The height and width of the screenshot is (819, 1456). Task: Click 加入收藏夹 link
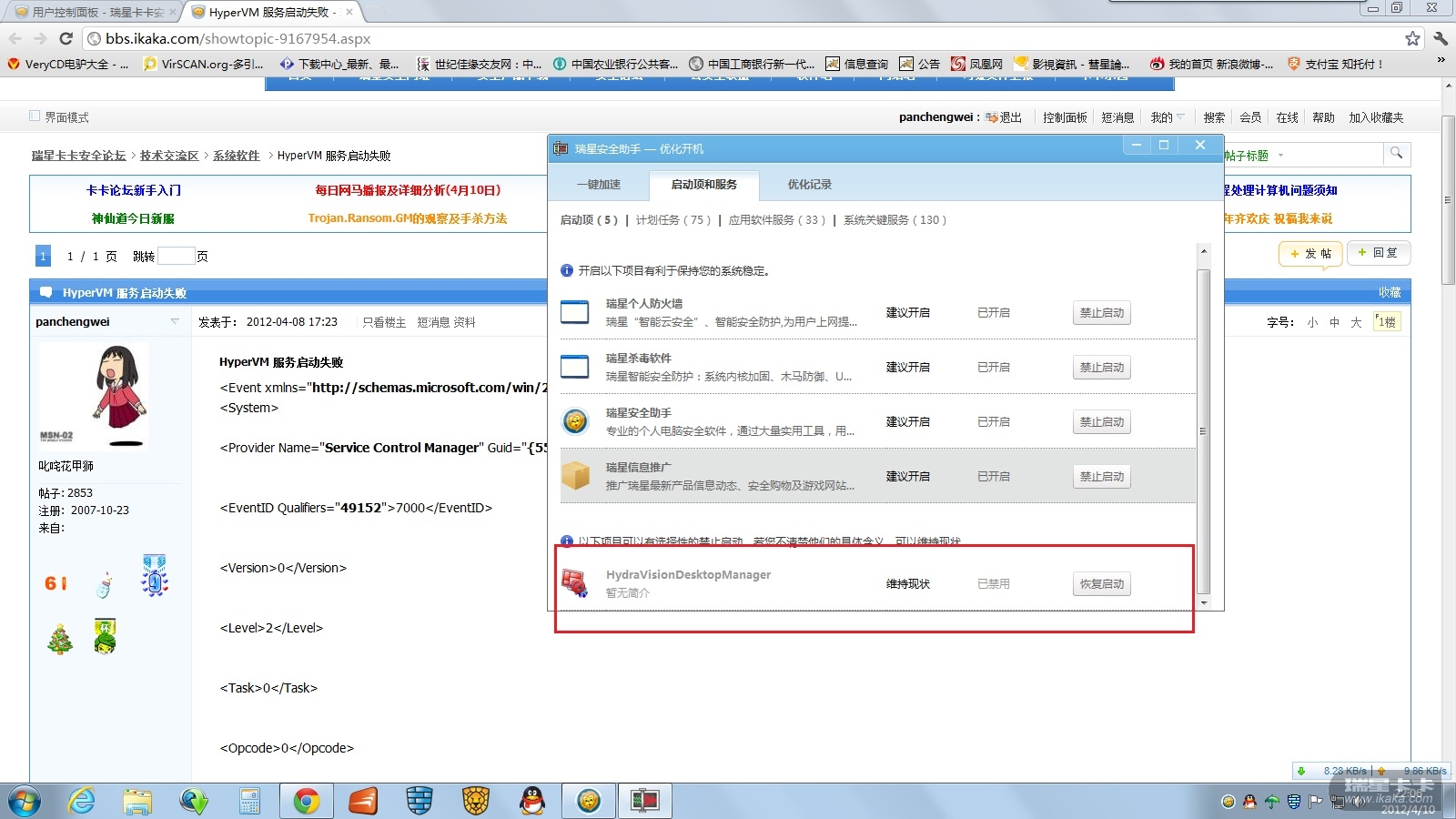(x=1376, y=117)
